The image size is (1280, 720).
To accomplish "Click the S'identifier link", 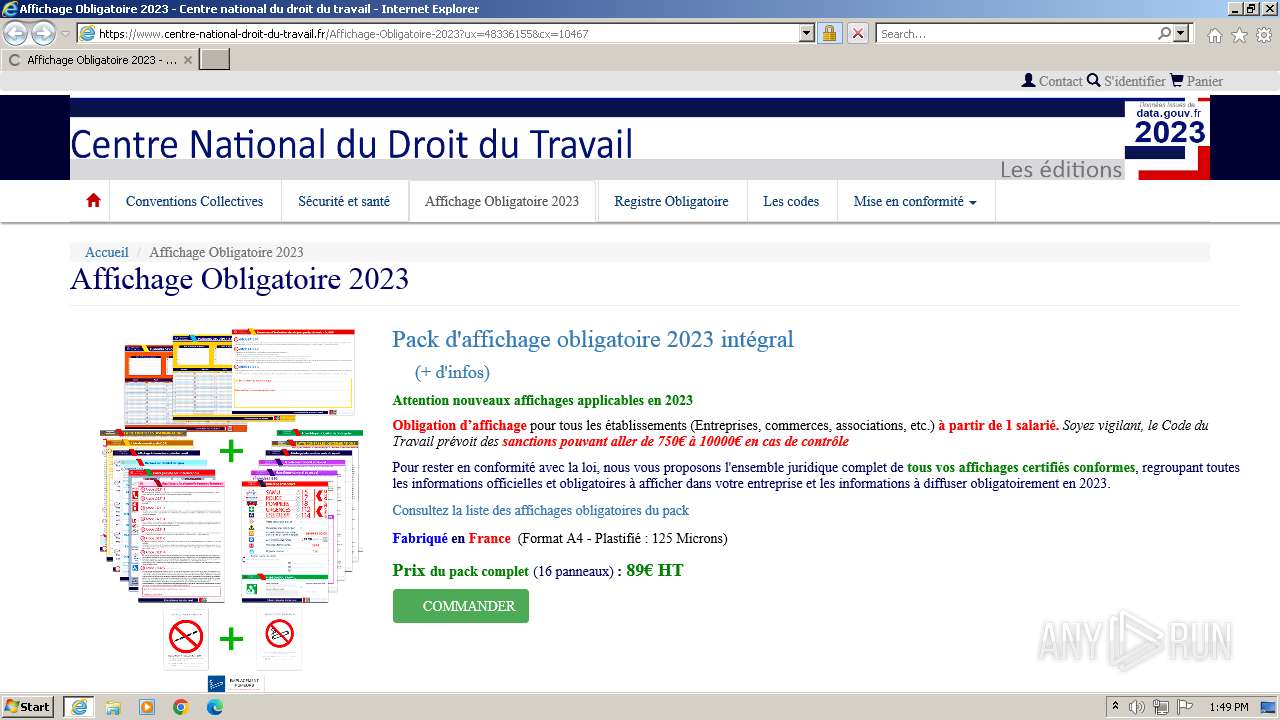I will click(x=1135, y=81).
